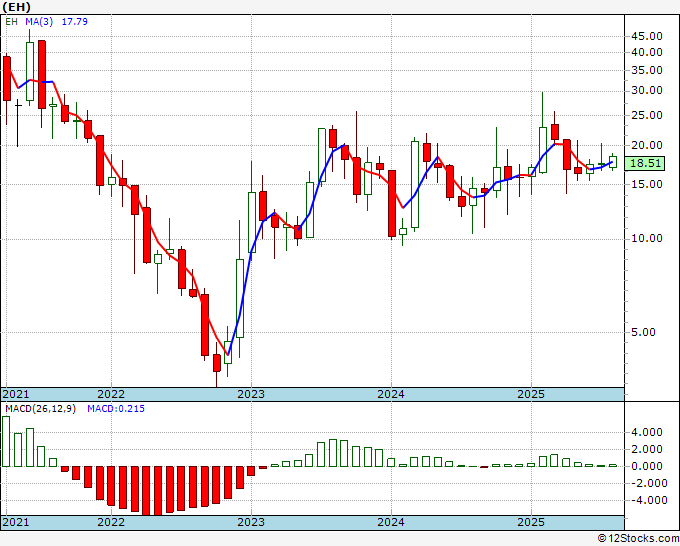680x546 pixels.
Task: Click the EH ticker label in legend
Action: [x=11, y=22]
